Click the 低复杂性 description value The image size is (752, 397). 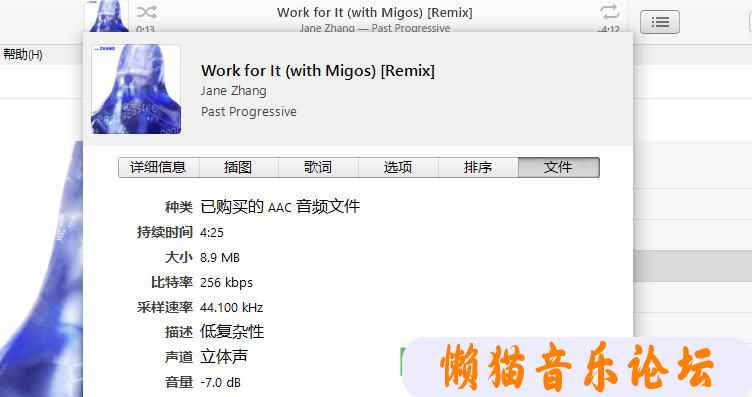[x=232, y=332]
